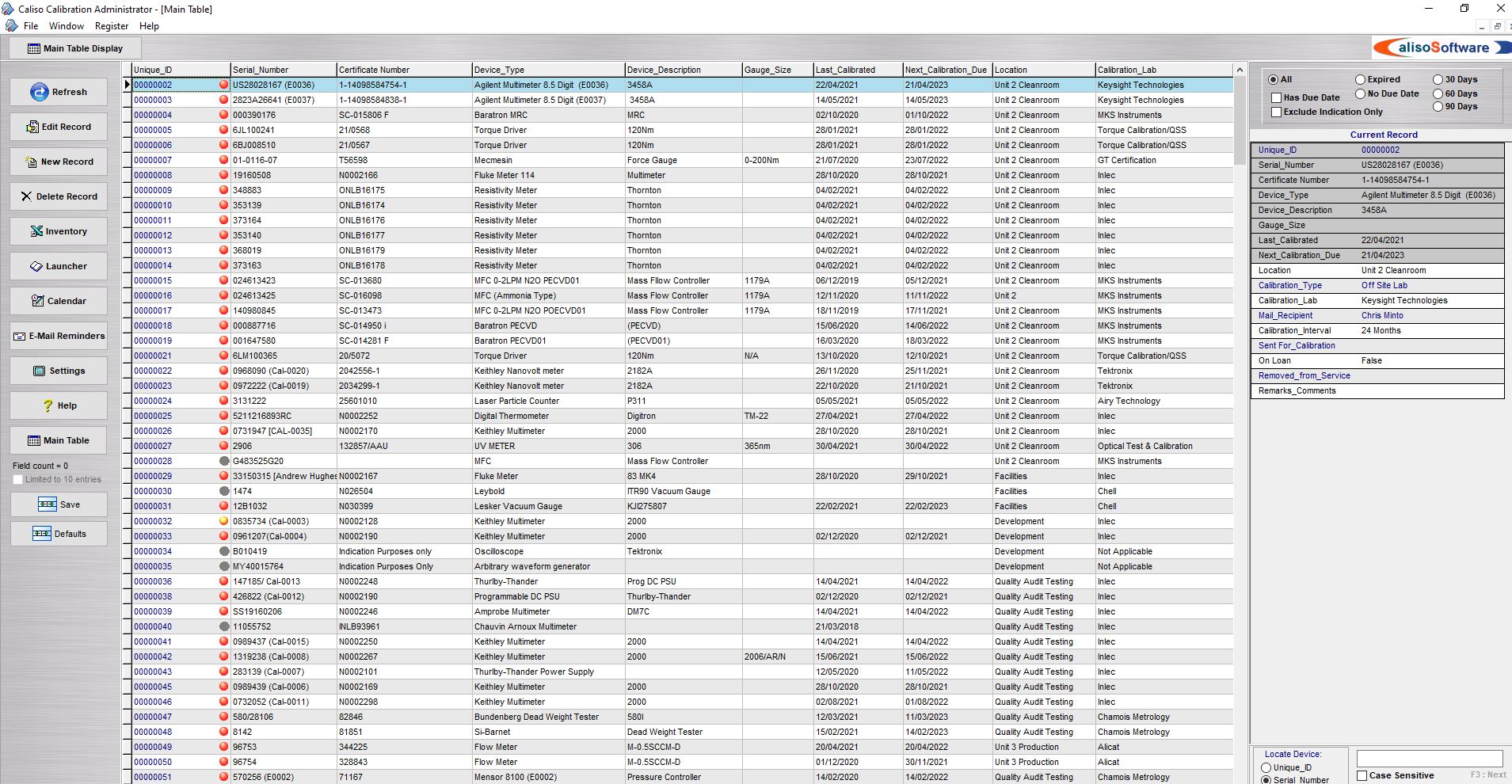This screenshot has height=784, width=1512.
Task: Enable Case Sensitive search
Action: tap(1362, 775)
